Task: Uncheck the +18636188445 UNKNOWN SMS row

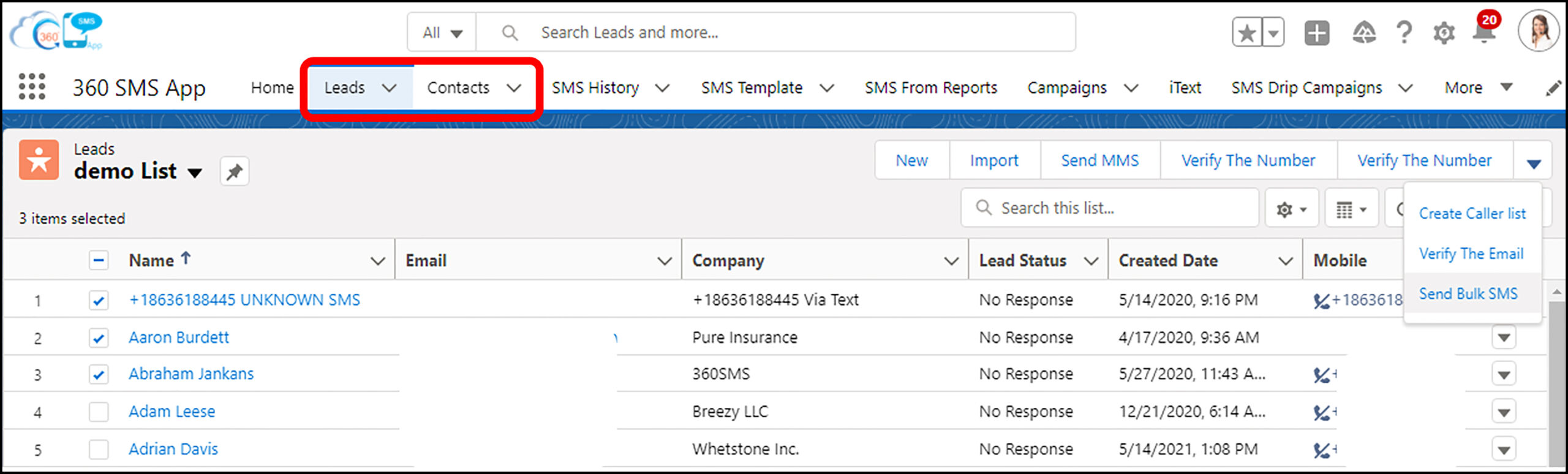Action: point(99,300)
